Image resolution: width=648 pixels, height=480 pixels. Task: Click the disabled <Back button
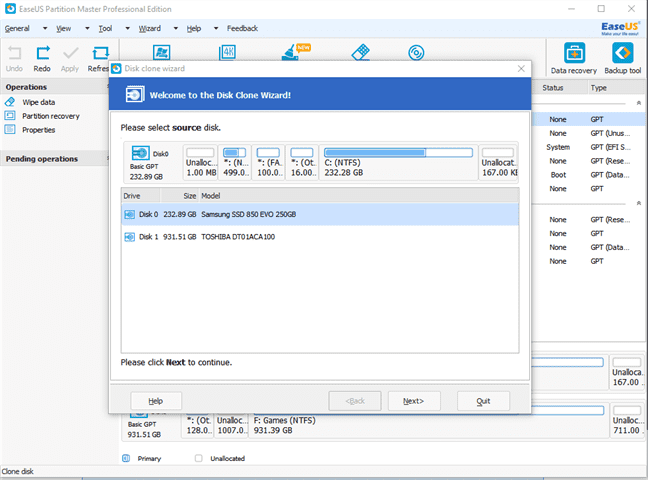tap(355, 401)
